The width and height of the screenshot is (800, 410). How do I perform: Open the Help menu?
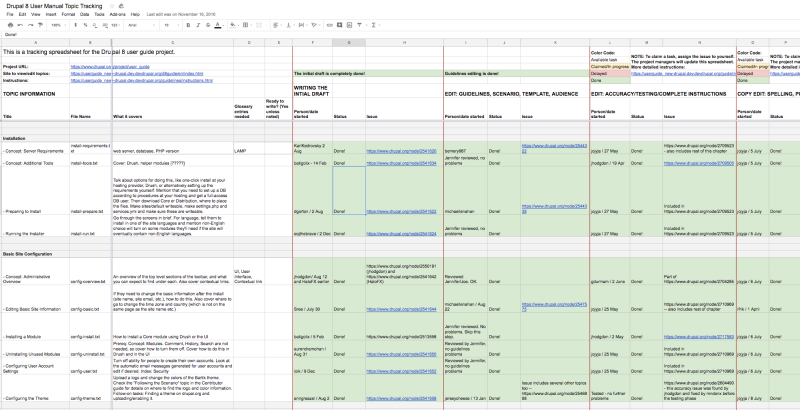point(135,14)
